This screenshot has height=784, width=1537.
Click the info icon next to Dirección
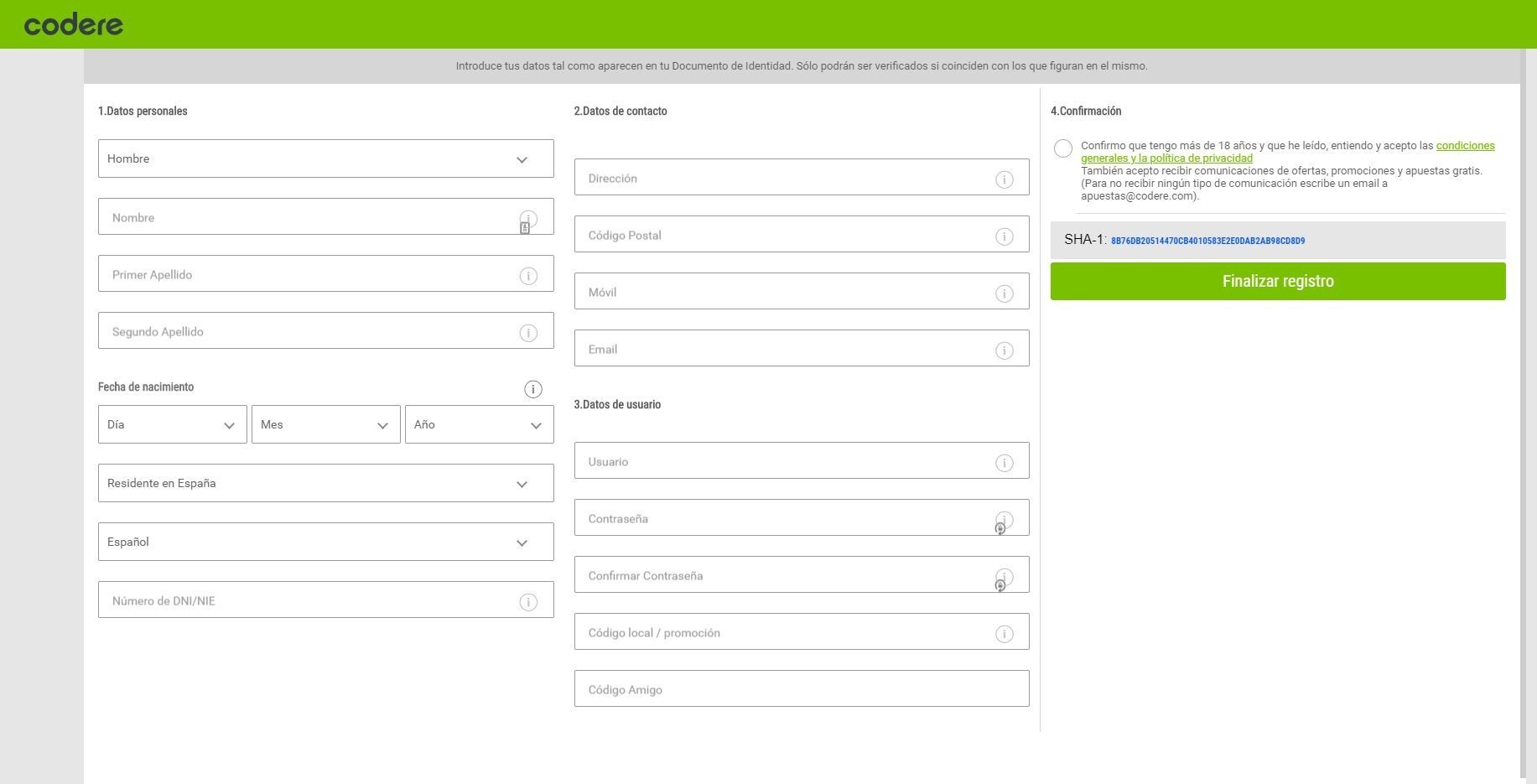click(x=1004, y=179)
